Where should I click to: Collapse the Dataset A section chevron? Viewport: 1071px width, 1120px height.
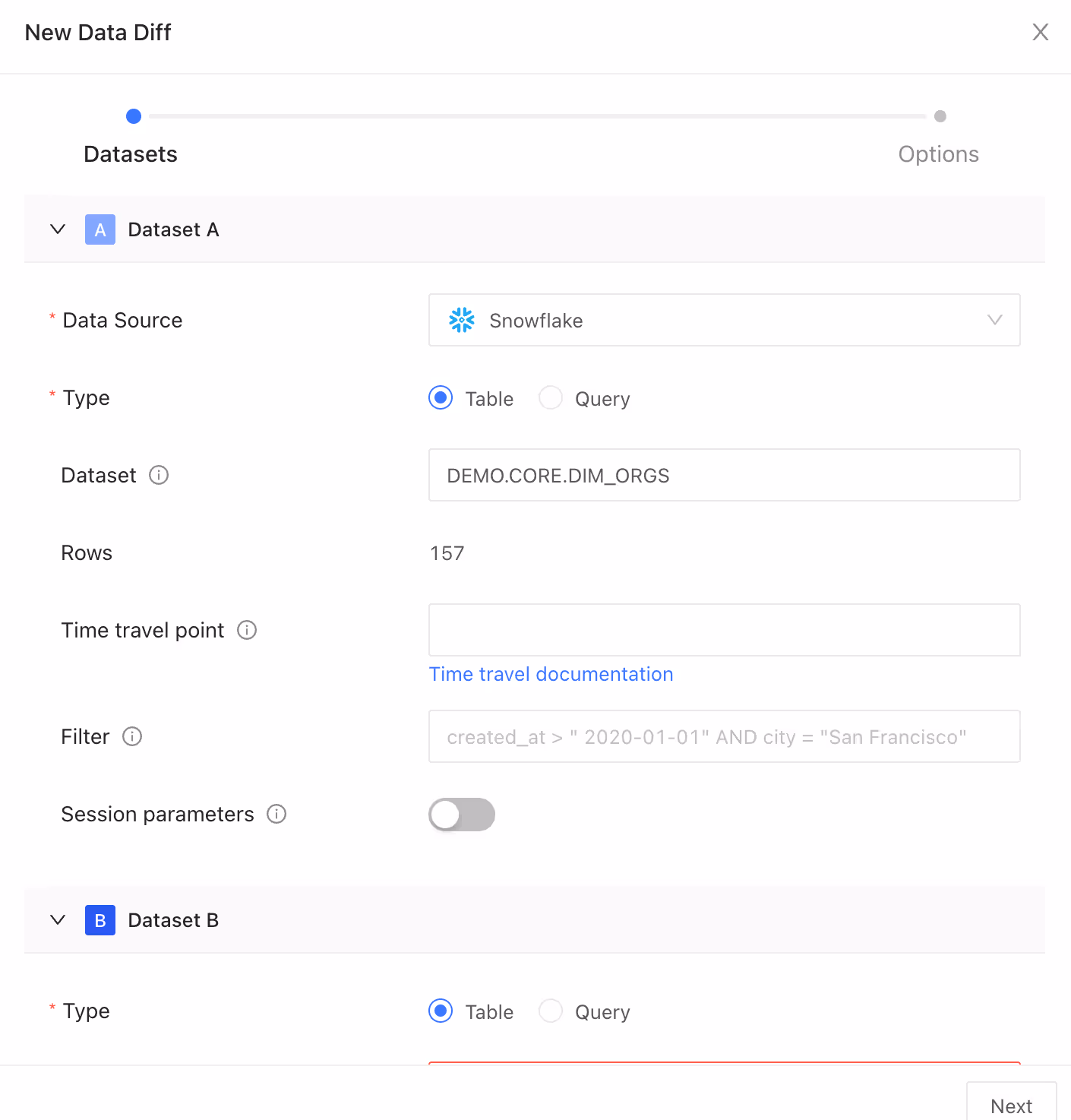(x=58, y=229)
